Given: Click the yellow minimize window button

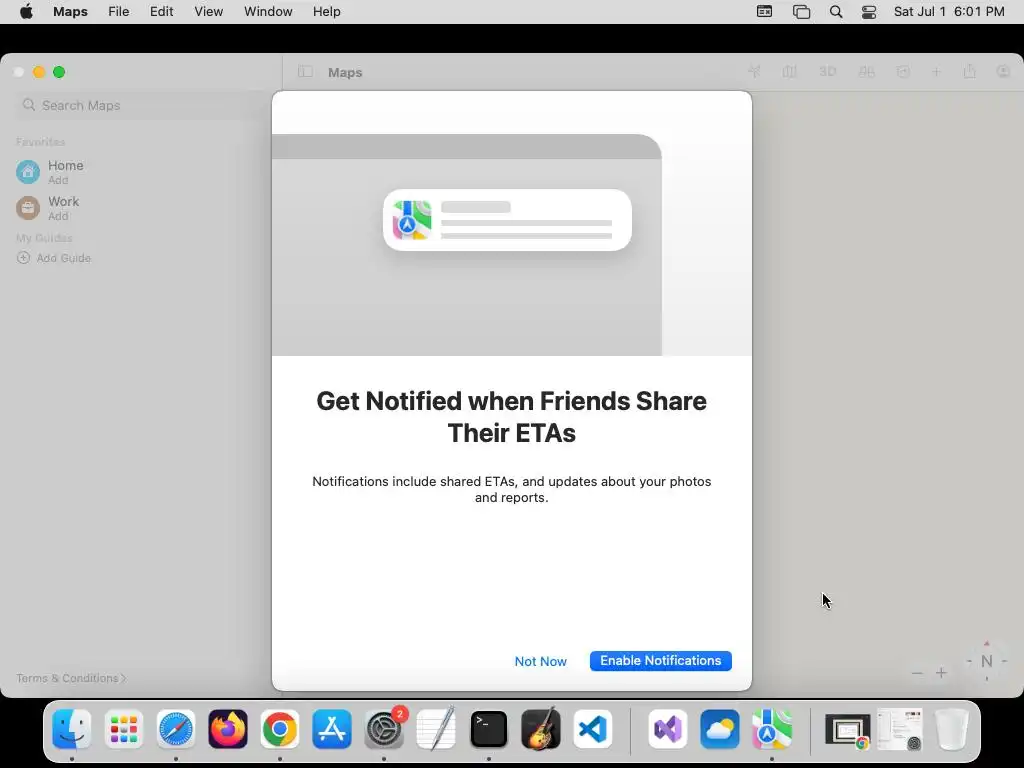Looking at the screenshot, I should (39, 72).
